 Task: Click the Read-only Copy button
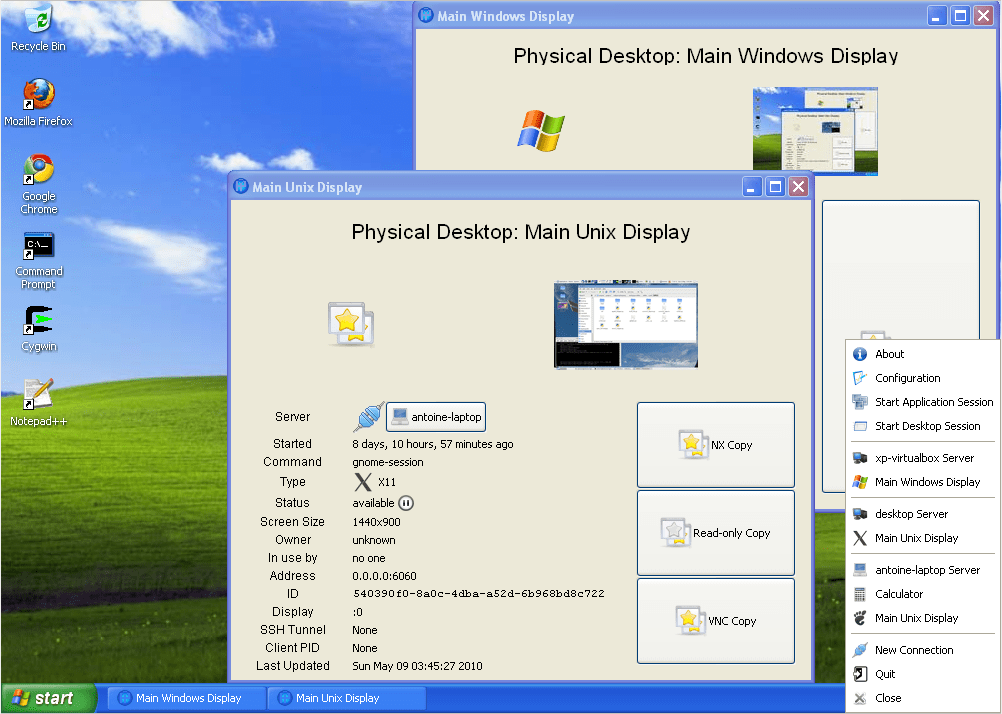click(x=715, y=532)
